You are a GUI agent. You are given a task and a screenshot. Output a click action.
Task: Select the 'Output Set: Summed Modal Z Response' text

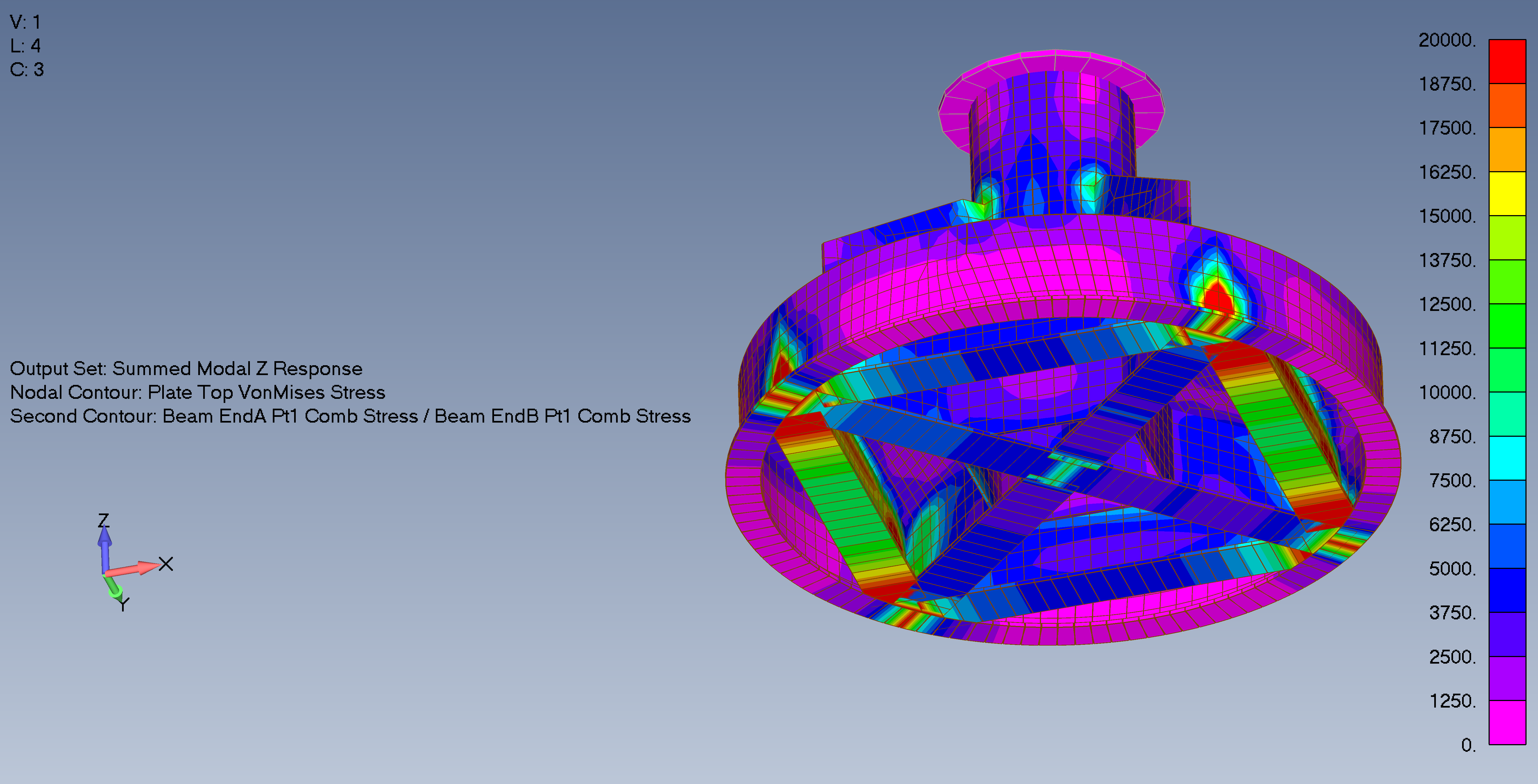[186, 369]
